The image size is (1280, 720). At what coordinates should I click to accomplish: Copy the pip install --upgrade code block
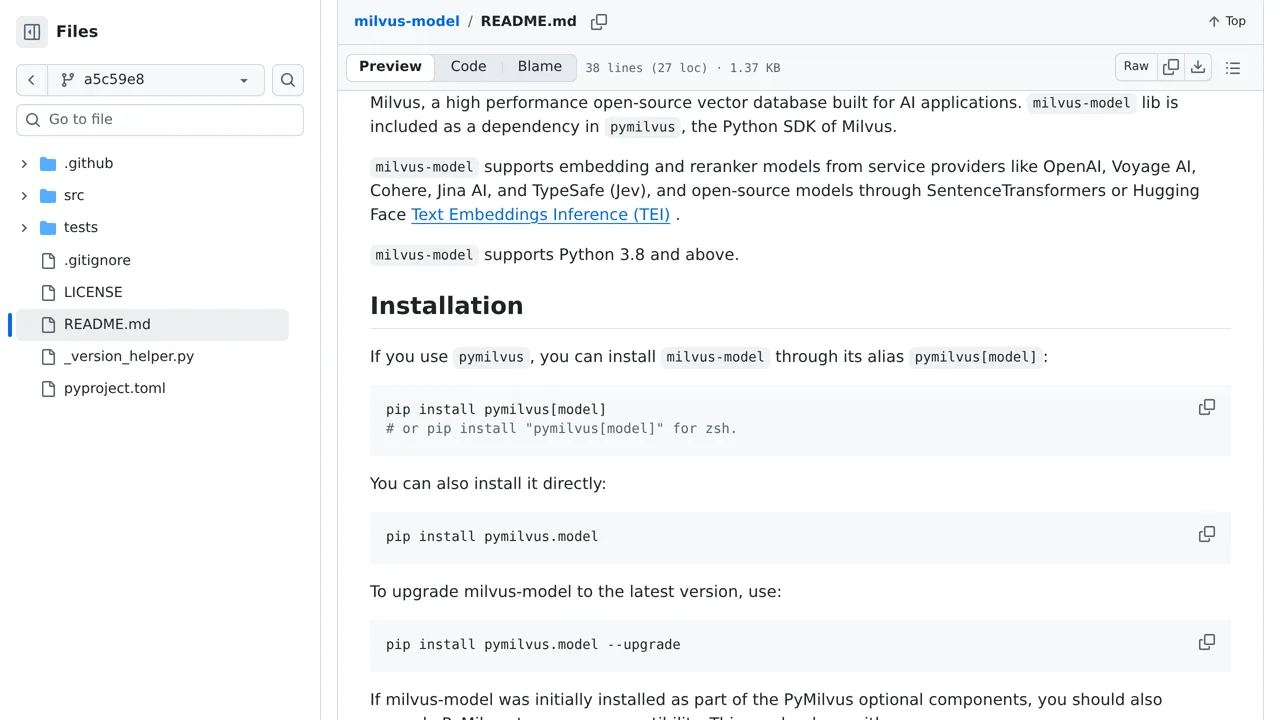tap(1207, 642)
